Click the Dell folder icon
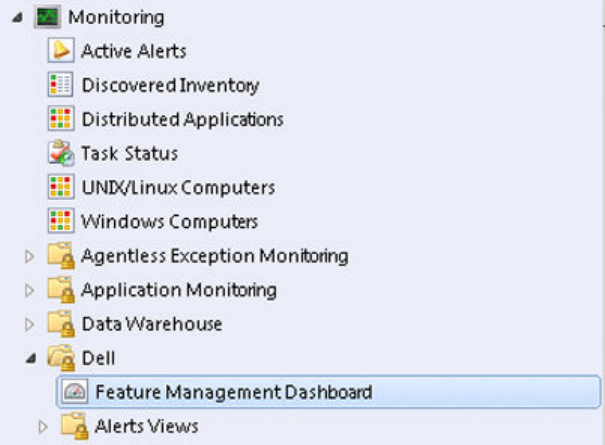This screenshot has width=605, height=445. 61,357
